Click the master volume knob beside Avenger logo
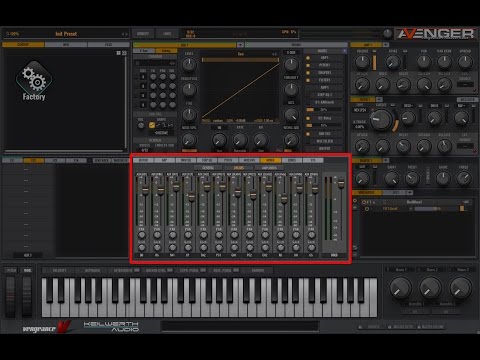Screen dimensions: 480x360 (x=387, y=33)
